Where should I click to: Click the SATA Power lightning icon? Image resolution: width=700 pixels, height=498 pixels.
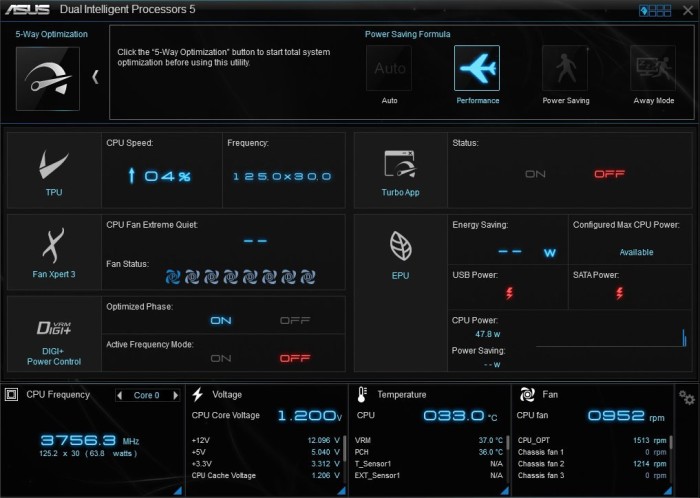[619, 293]
